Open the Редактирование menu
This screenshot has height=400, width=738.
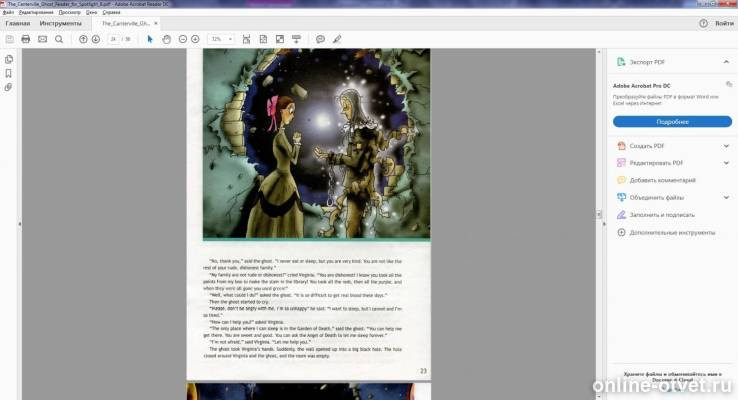(36, 13)
